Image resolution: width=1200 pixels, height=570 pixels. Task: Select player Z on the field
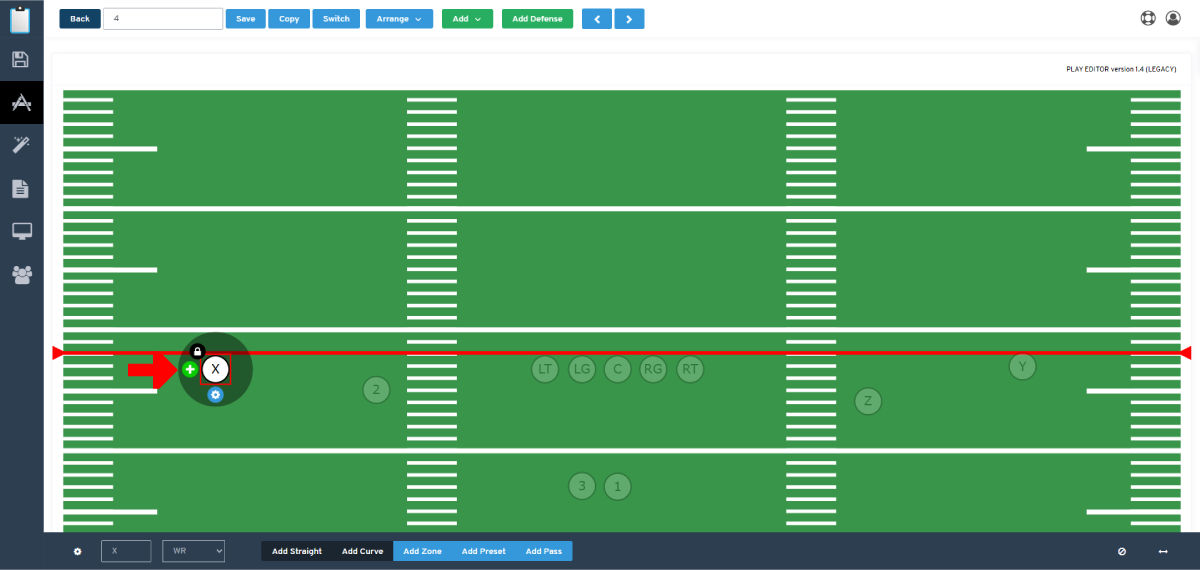(868, 401)
